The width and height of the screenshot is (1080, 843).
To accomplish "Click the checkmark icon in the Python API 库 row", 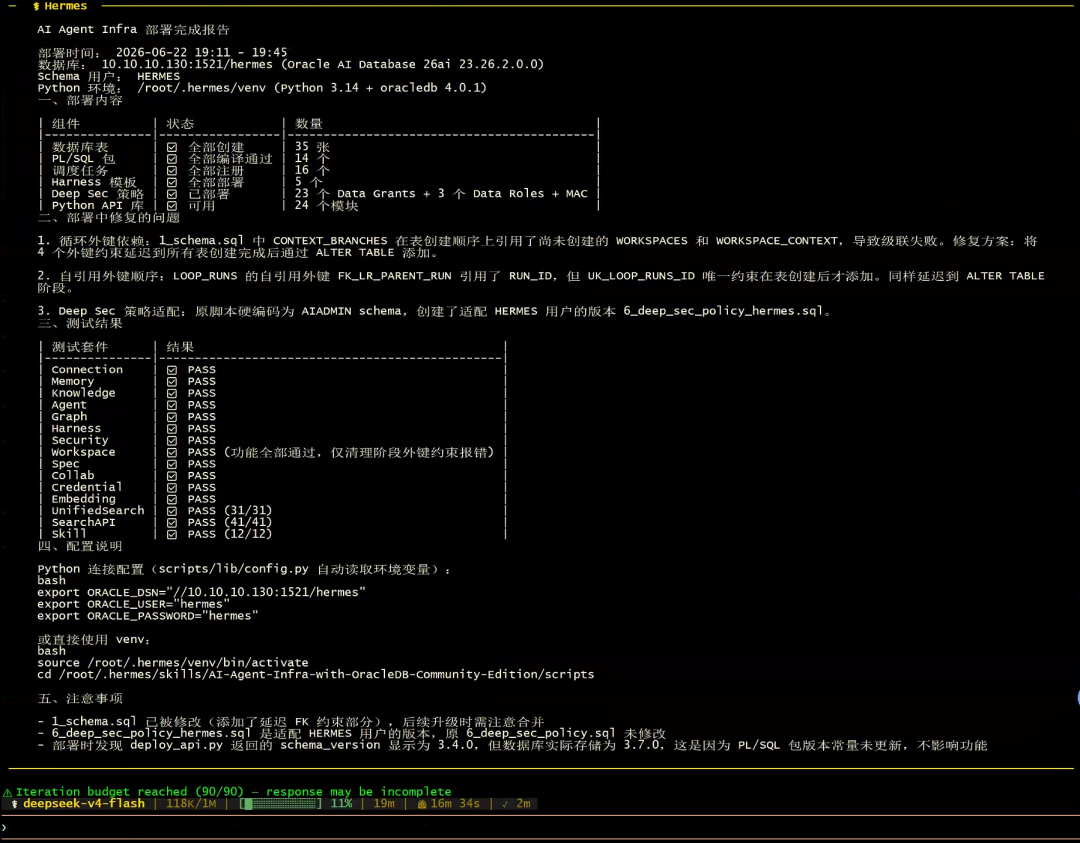I will point(172,206).
